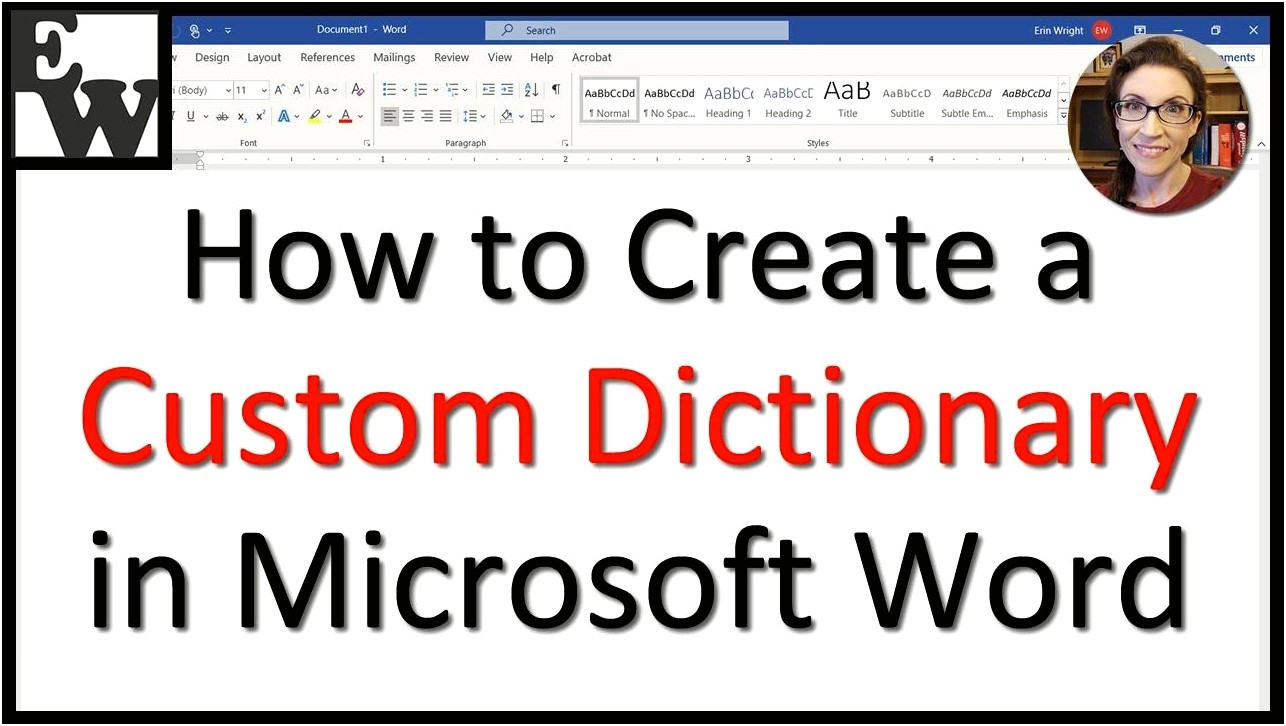The image size is (1286, 726).
Task: Open Customize Quick Access Toolbar arrow
Action: point(228,31)
